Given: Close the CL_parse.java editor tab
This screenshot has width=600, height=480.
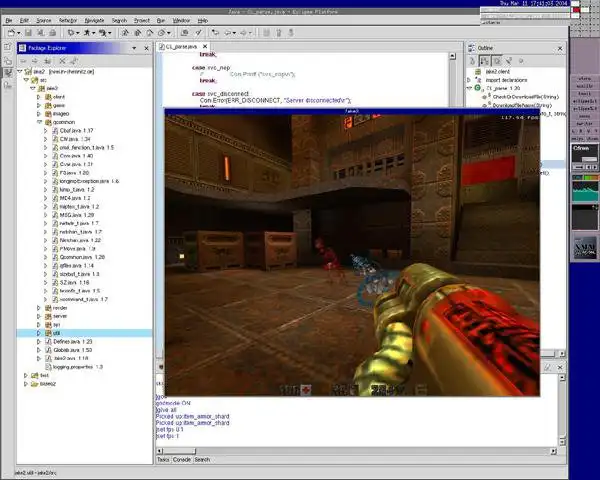Looking at the screenshot, I should 205,46.
